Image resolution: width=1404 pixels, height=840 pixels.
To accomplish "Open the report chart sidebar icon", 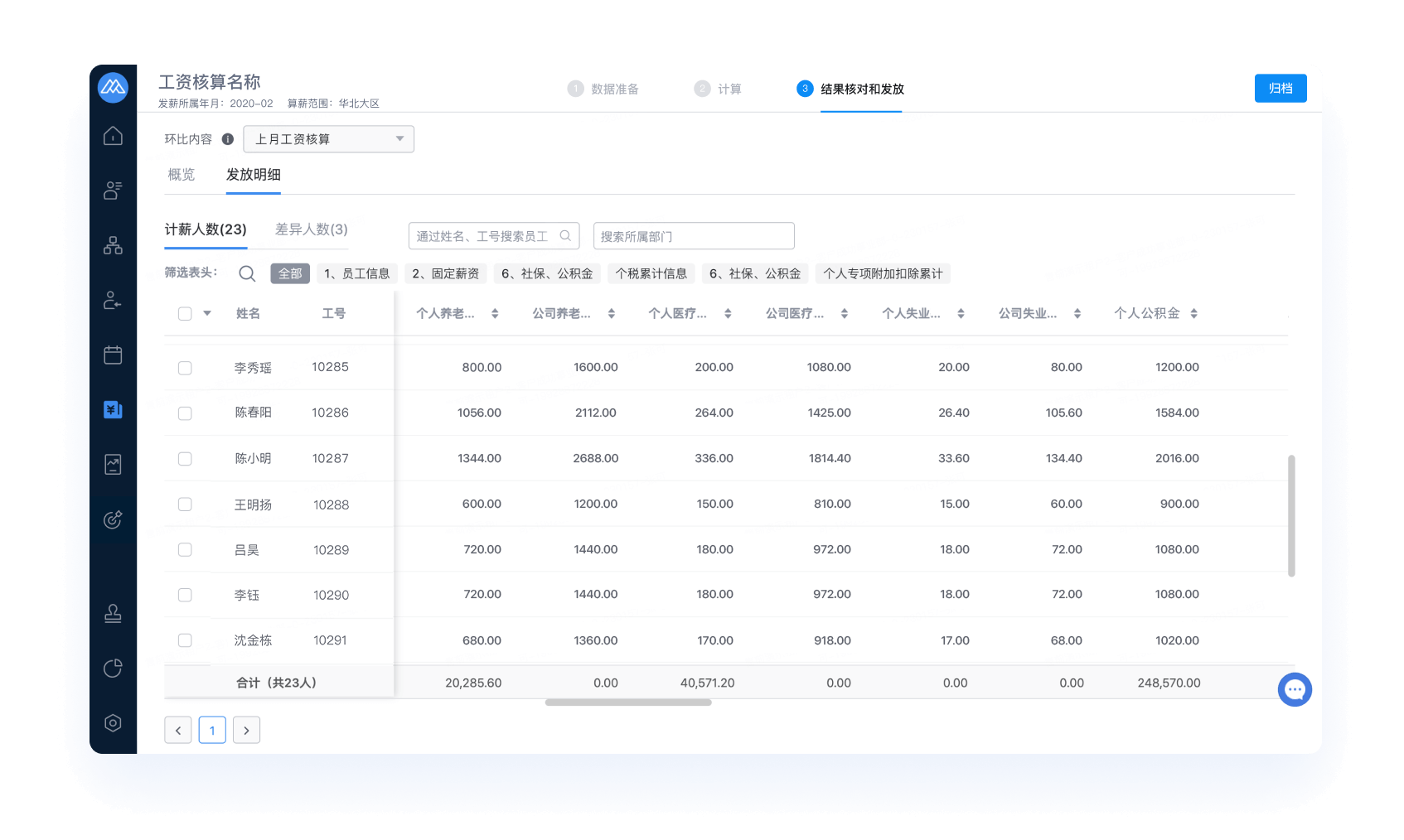I will tap(113, 465).
